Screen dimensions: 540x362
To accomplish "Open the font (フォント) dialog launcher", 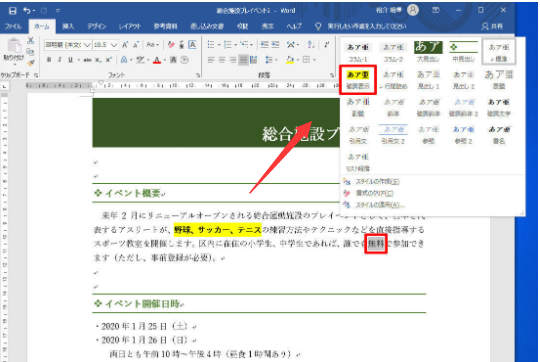I will 198,75.
